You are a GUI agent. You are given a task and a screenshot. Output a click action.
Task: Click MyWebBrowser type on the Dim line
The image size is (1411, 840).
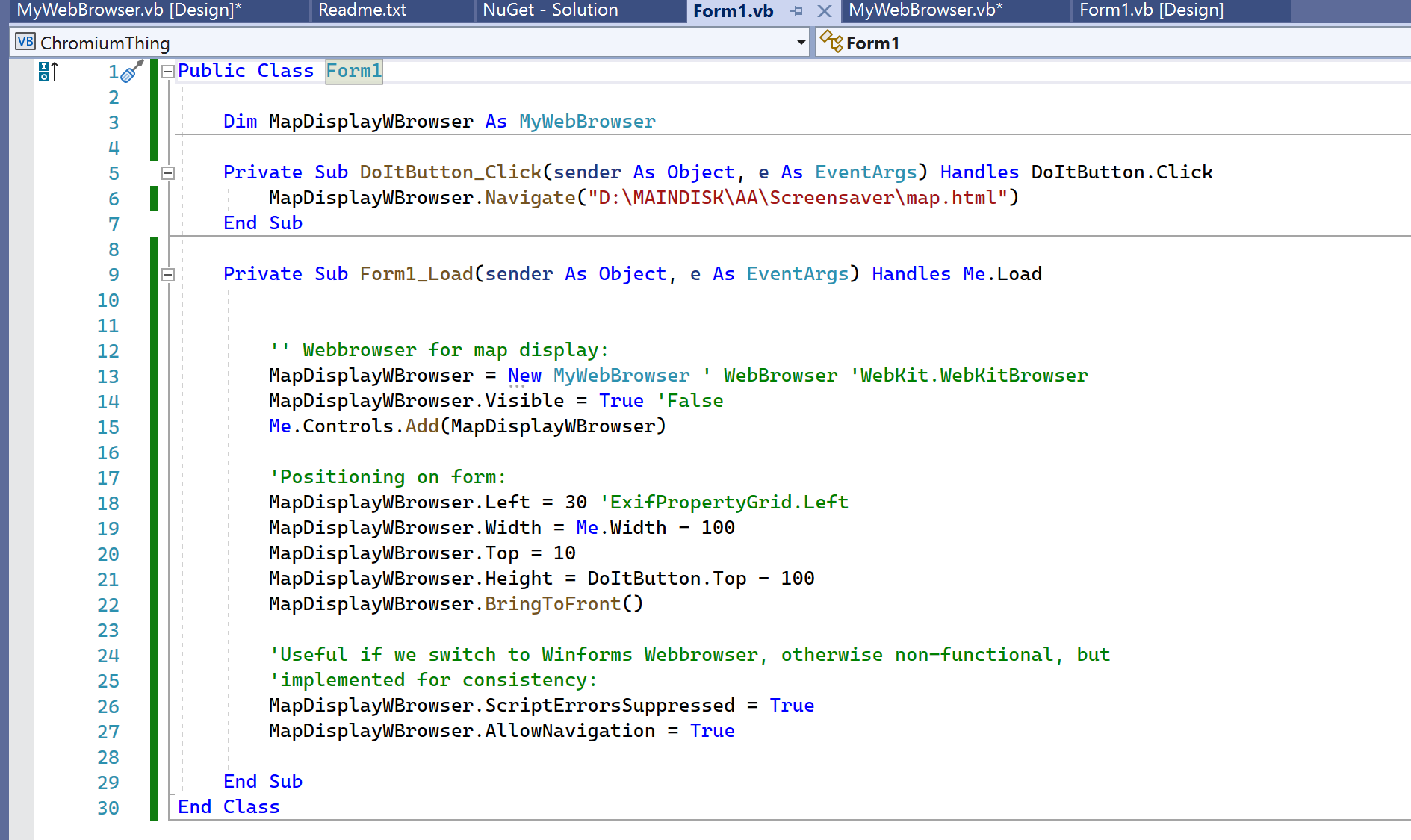pyautogui.click(x=587, y=122)
